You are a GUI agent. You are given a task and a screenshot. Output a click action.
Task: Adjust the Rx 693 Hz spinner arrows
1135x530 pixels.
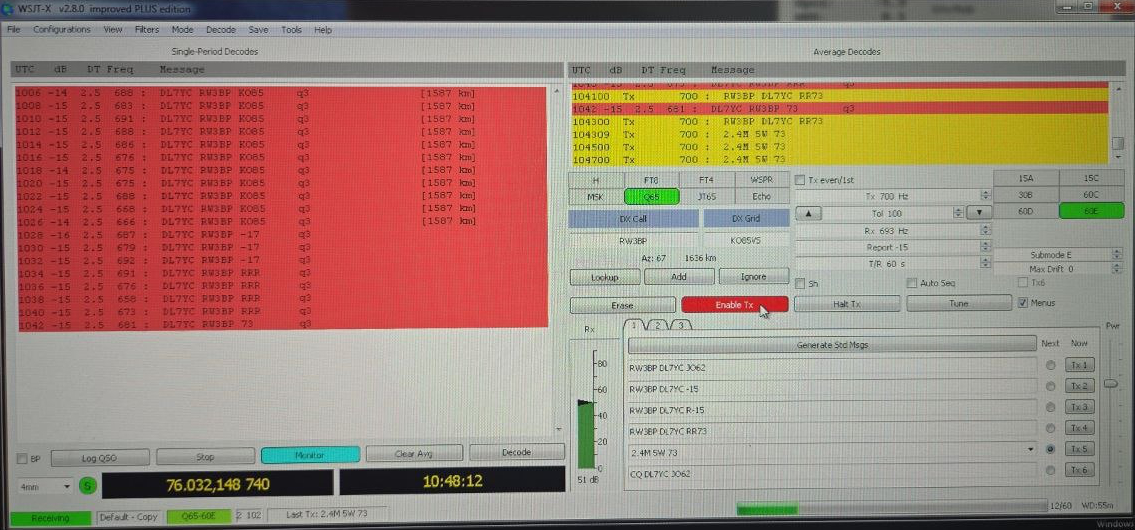985,230
